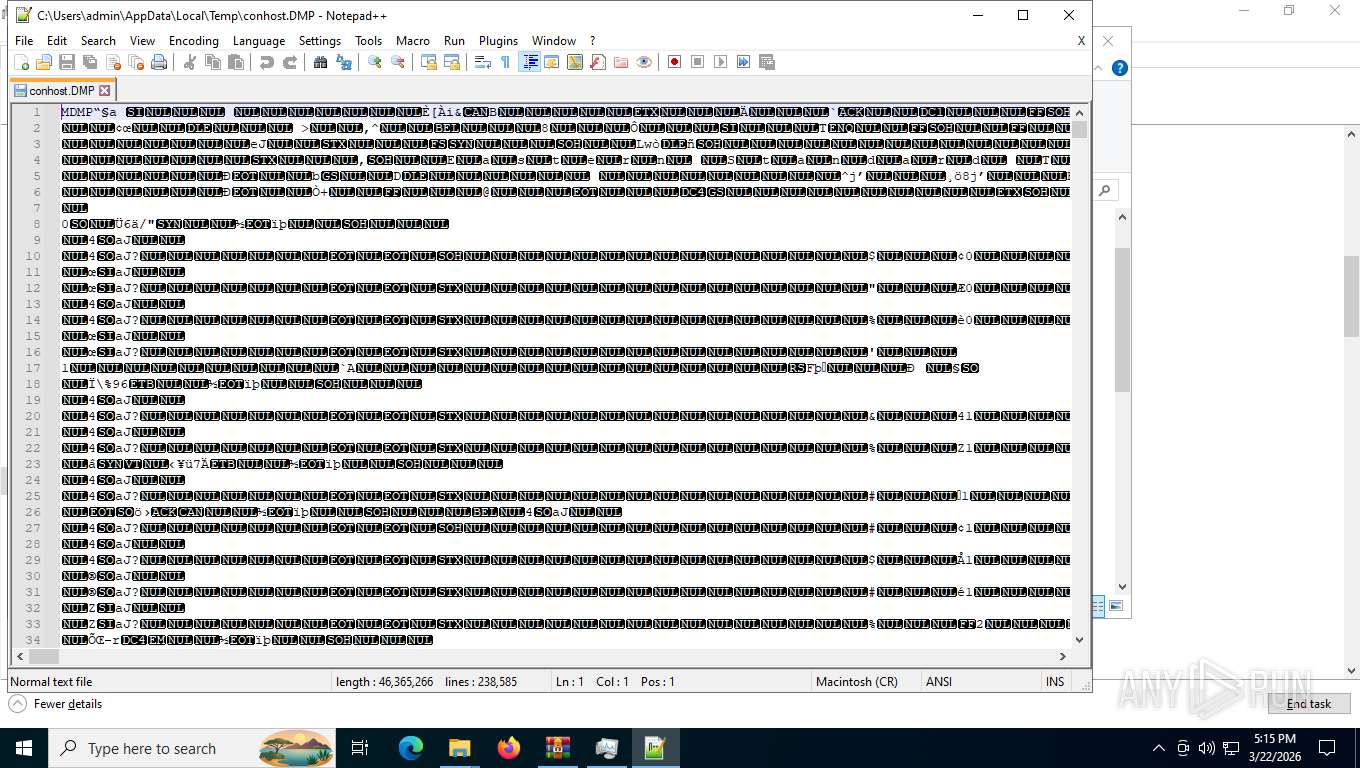
Task: Click the Copy toolbar icon
Action: click(x=213, y=62)
